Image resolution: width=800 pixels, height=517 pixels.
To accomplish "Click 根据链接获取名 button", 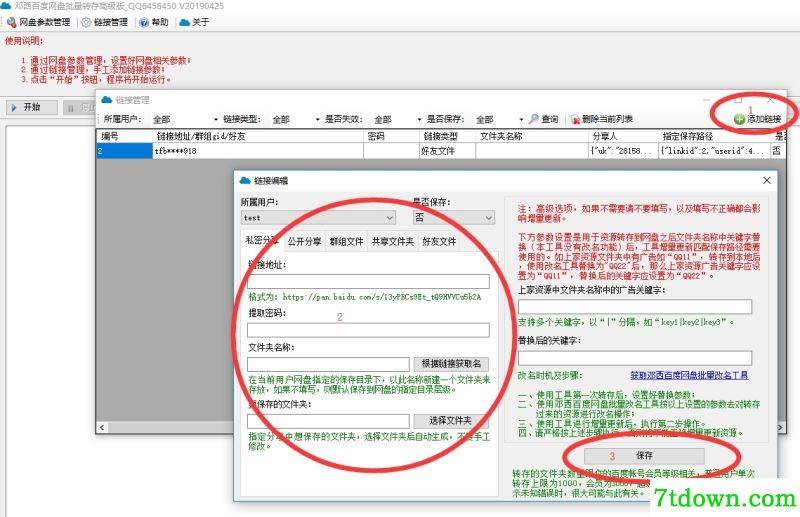I will tap(451, 364).
